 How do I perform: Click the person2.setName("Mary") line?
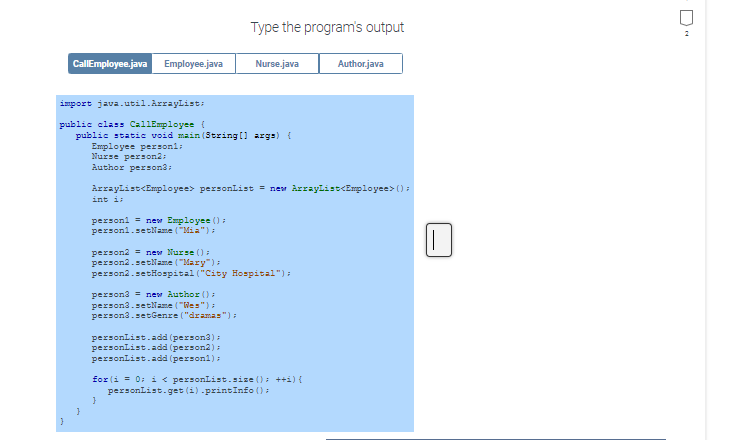tap(156, 263)
